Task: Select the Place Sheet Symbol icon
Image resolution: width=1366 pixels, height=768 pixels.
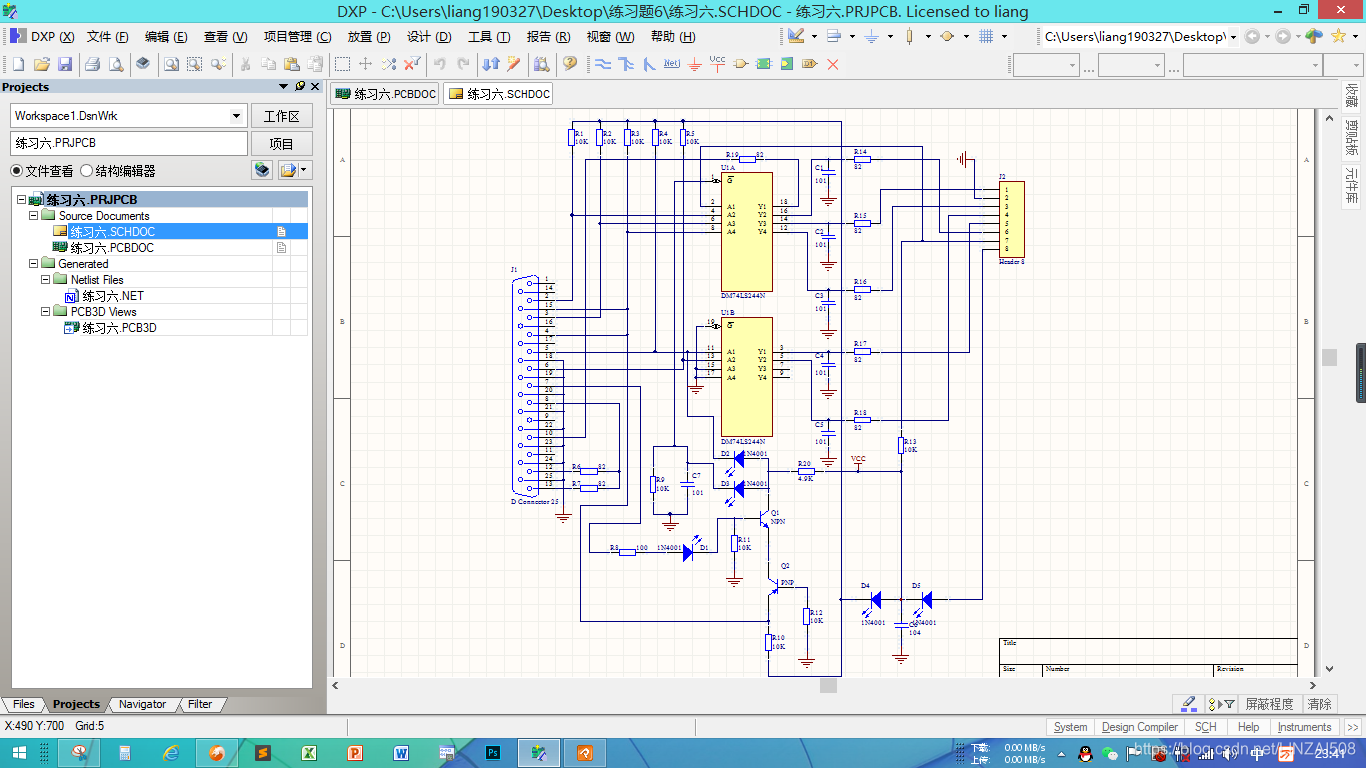Action: pyautogui.click(x=764, y=64)
